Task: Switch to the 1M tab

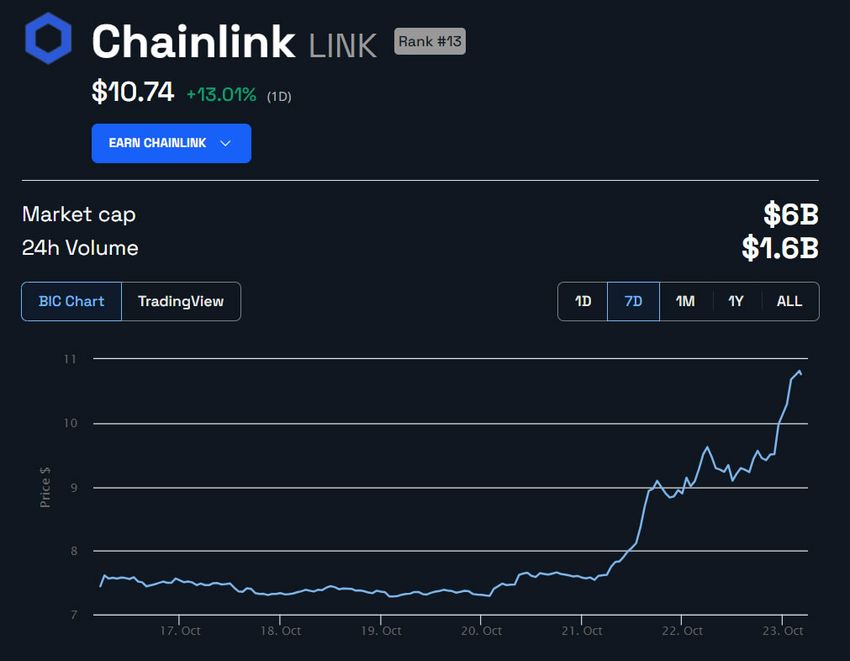Action: pos(685,301)
